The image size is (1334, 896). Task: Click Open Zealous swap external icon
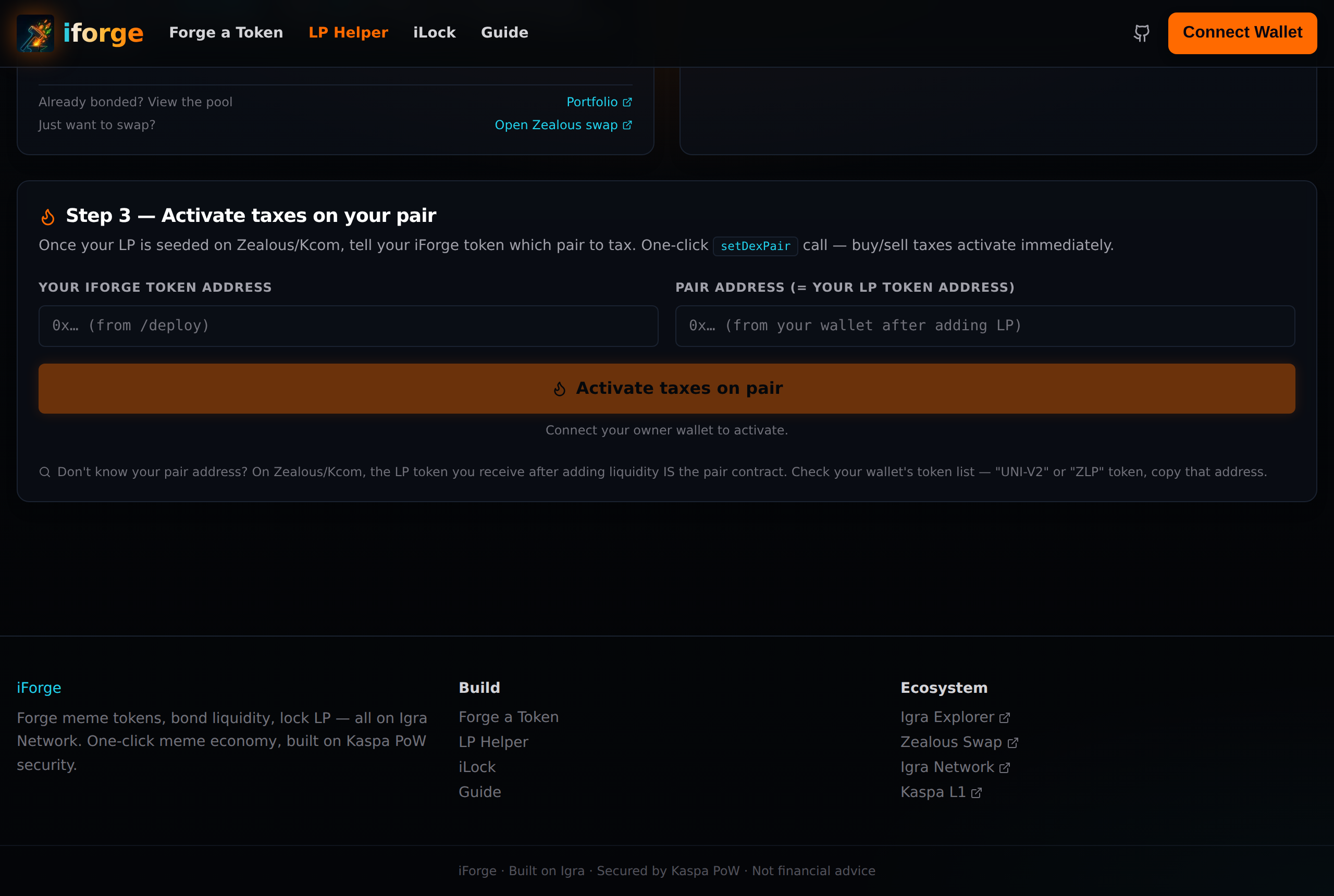pos(627,125)
